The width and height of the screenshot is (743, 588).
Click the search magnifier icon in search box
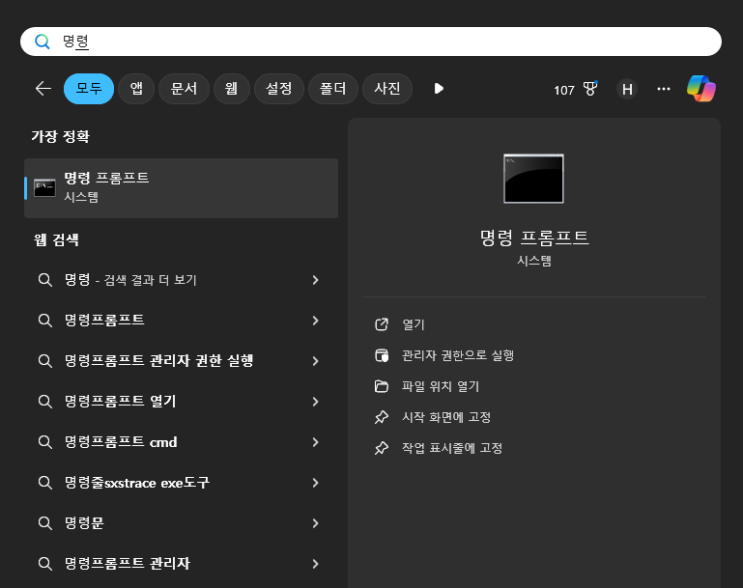(x=42, y=42)
